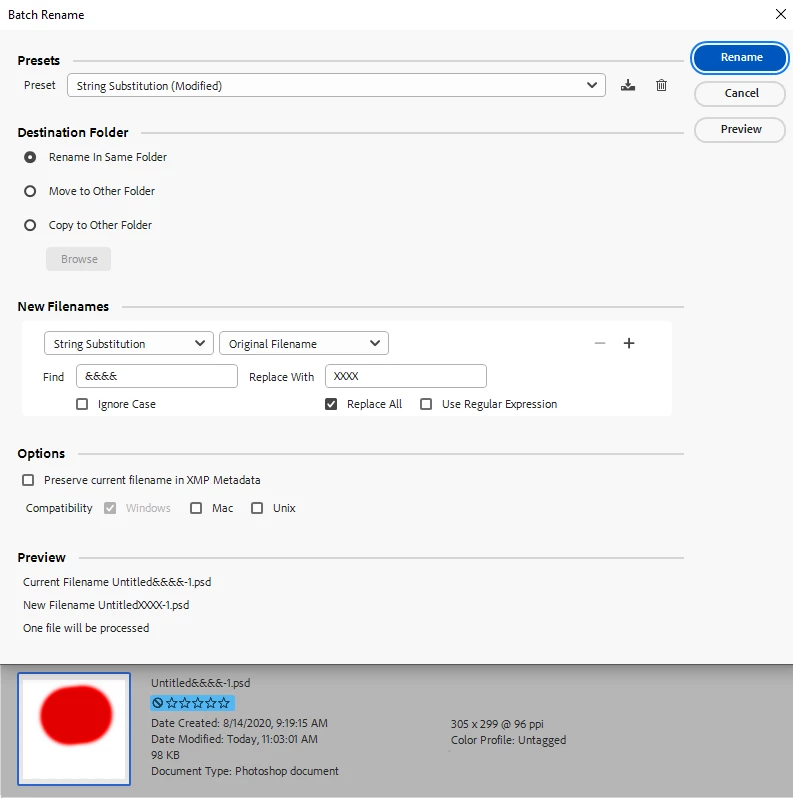Click the Rename button
Screen dimensions: 793x798
pos(740,57)
